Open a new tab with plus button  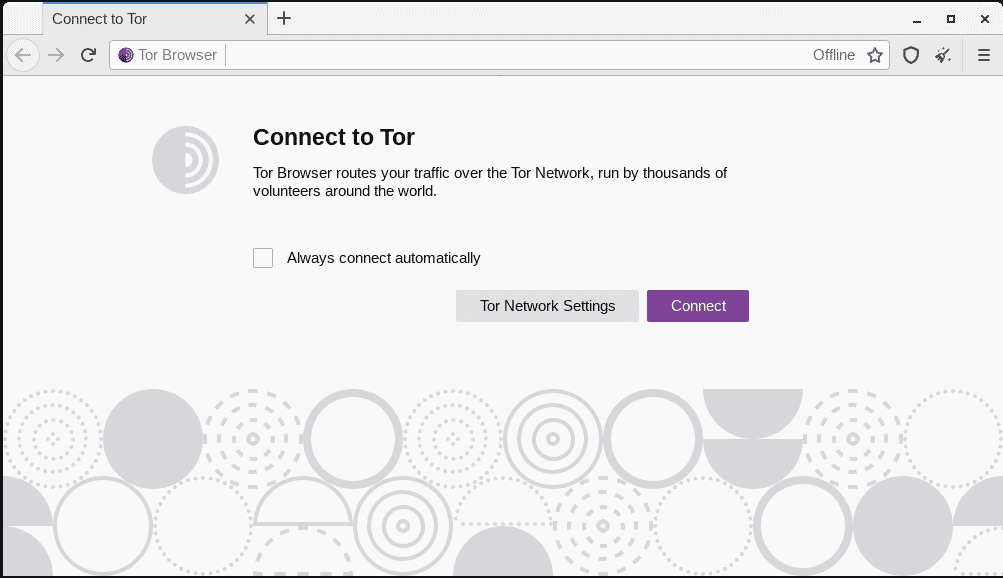[x=284, y=19]
